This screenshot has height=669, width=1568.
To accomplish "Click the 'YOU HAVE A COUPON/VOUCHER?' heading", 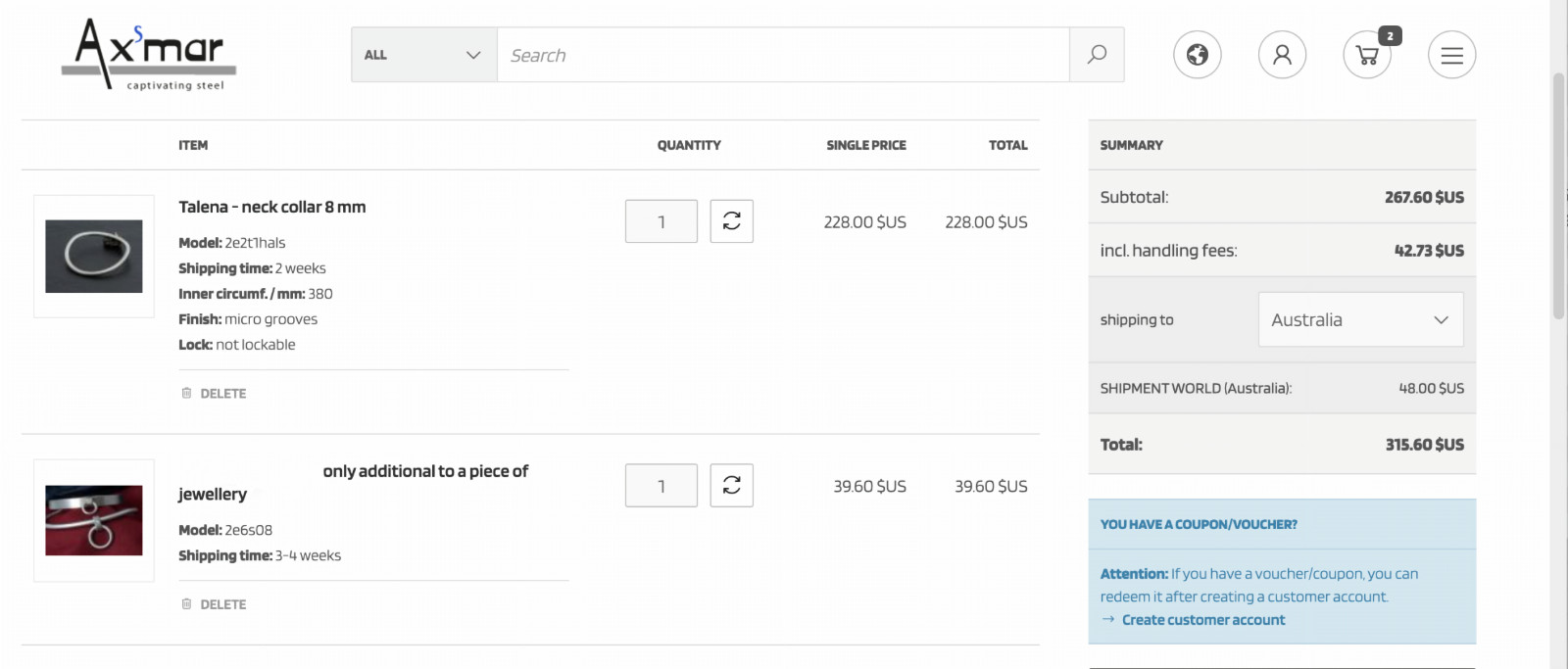I will click(1199, 525).
